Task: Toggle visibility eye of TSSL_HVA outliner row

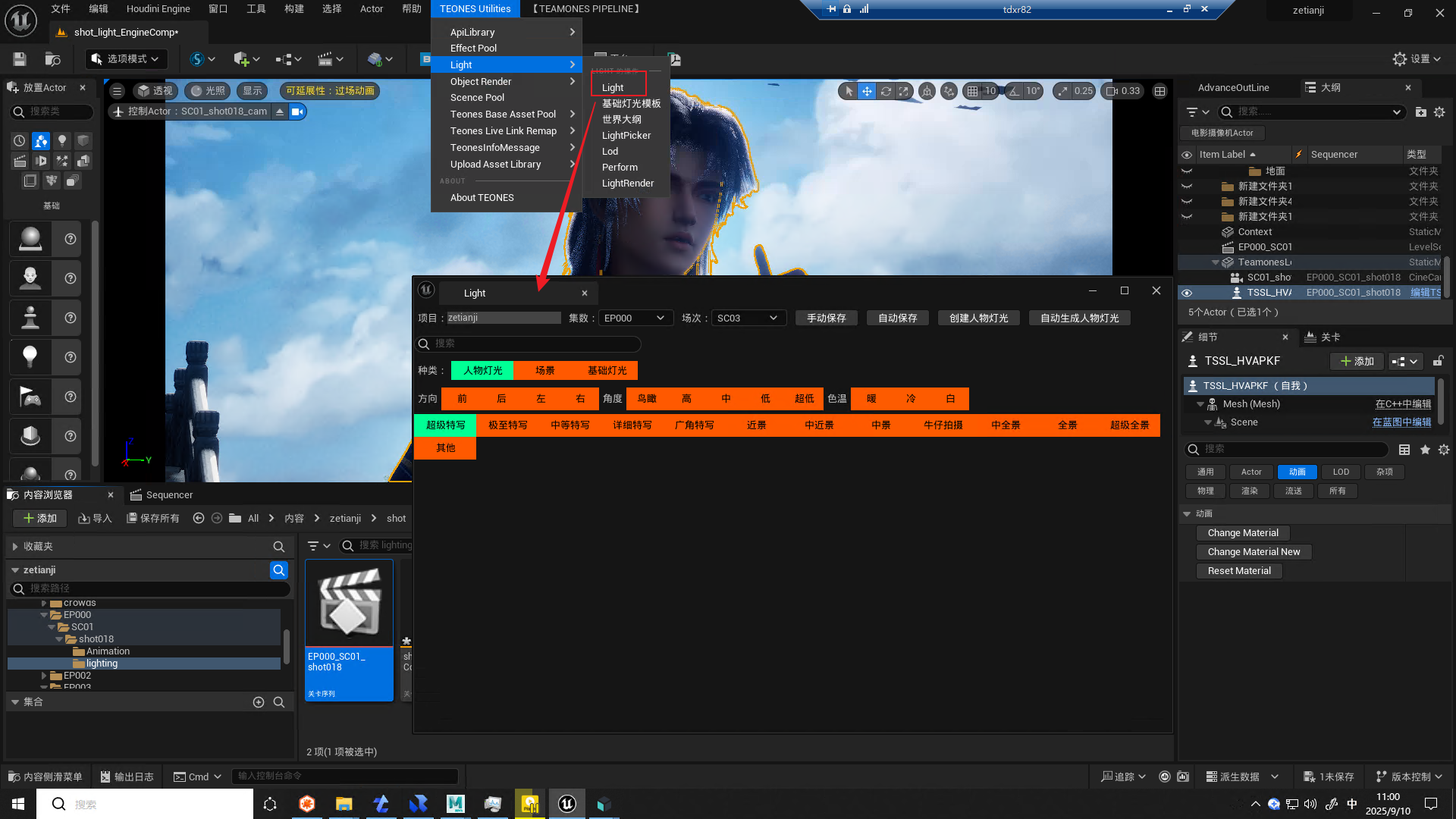Action: point(1187,293)
